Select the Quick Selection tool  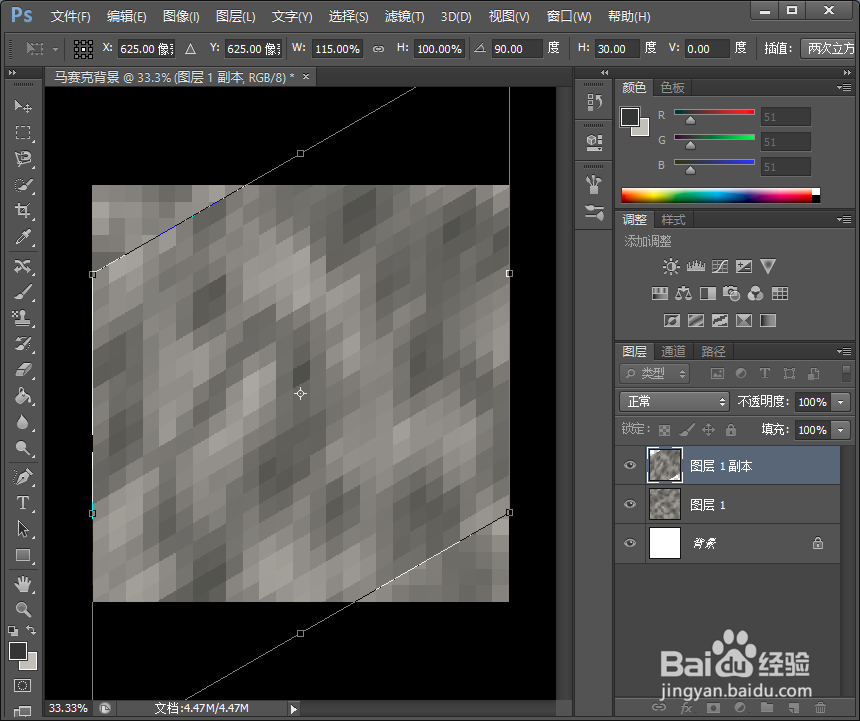click(x=23, y=185)
